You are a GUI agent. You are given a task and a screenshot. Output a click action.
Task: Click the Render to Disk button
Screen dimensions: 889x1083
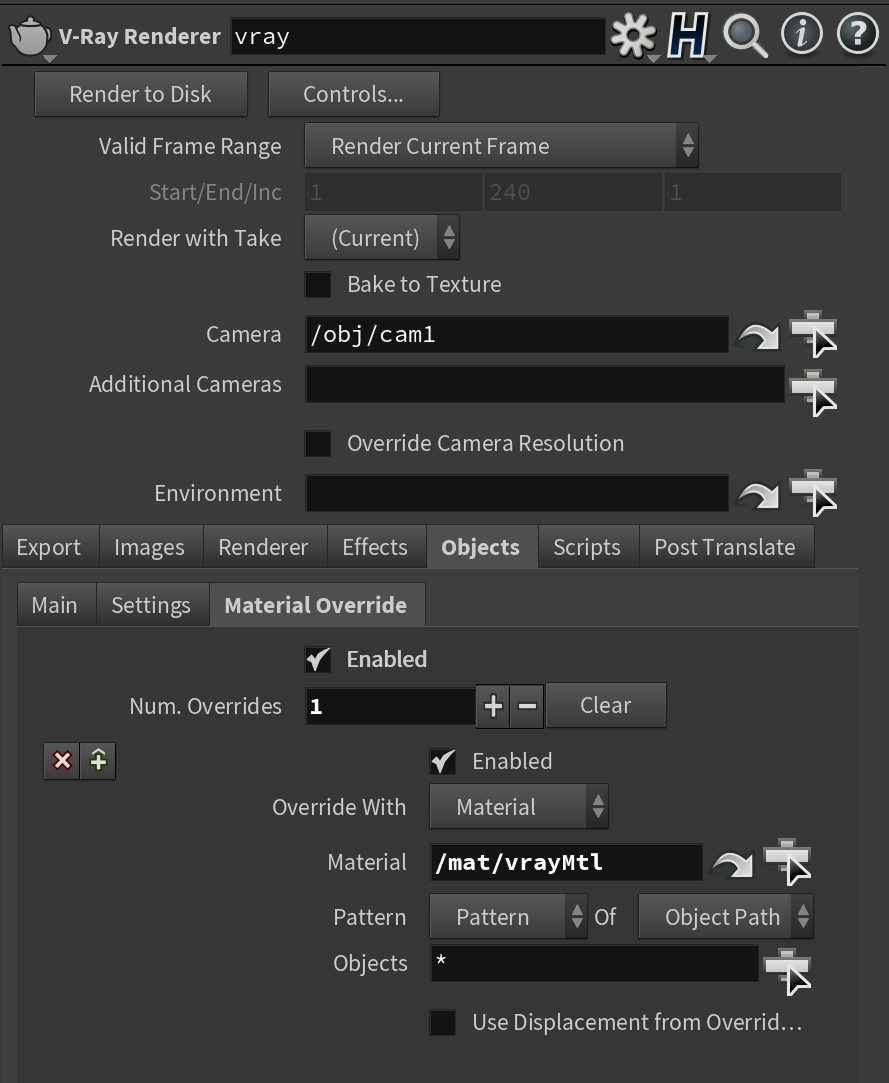pos(141,94)
